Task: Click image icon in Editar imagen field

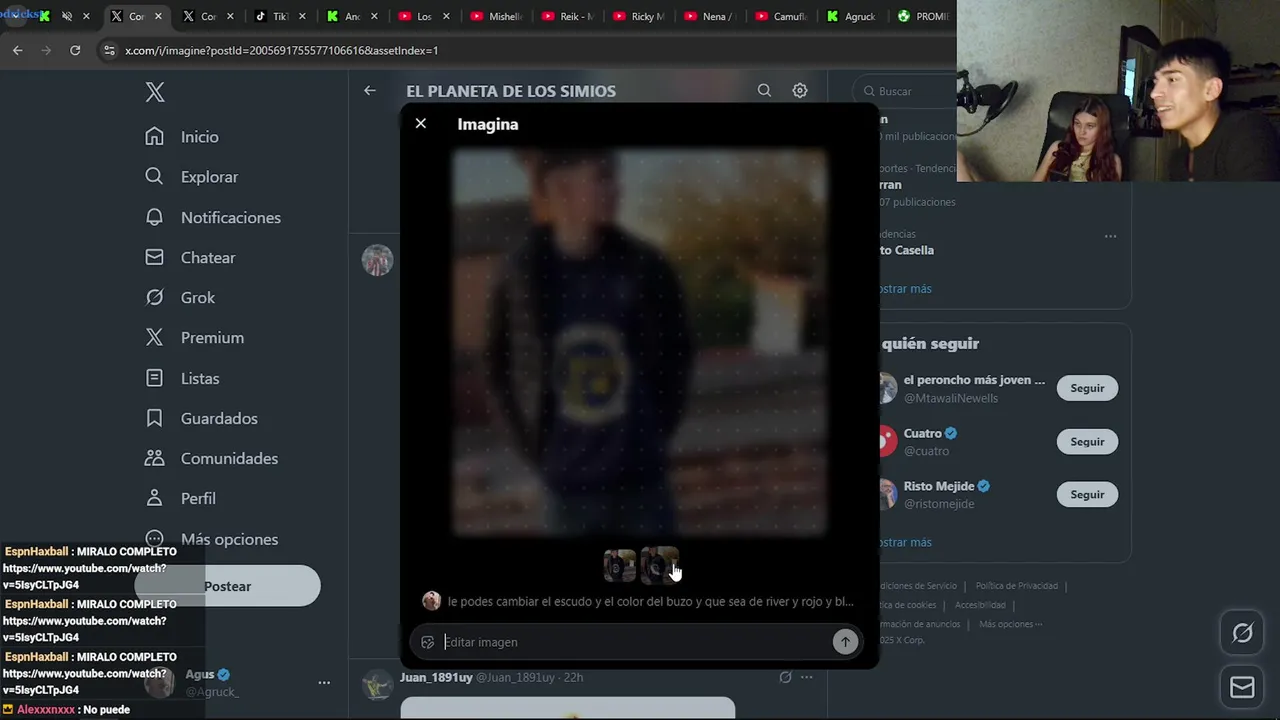Action: 428,642
